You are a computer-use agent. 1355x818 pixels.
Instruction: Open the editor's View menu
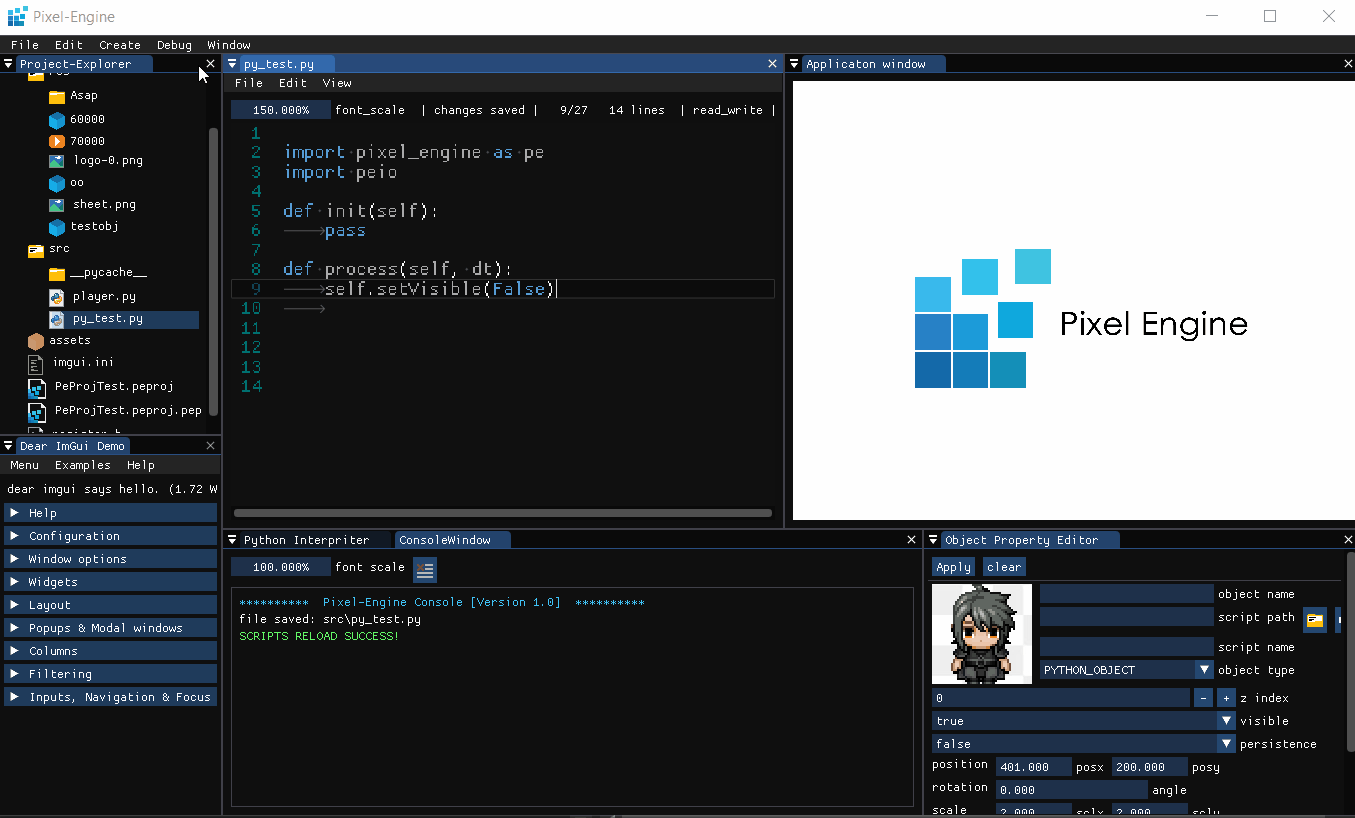(337, 83)
